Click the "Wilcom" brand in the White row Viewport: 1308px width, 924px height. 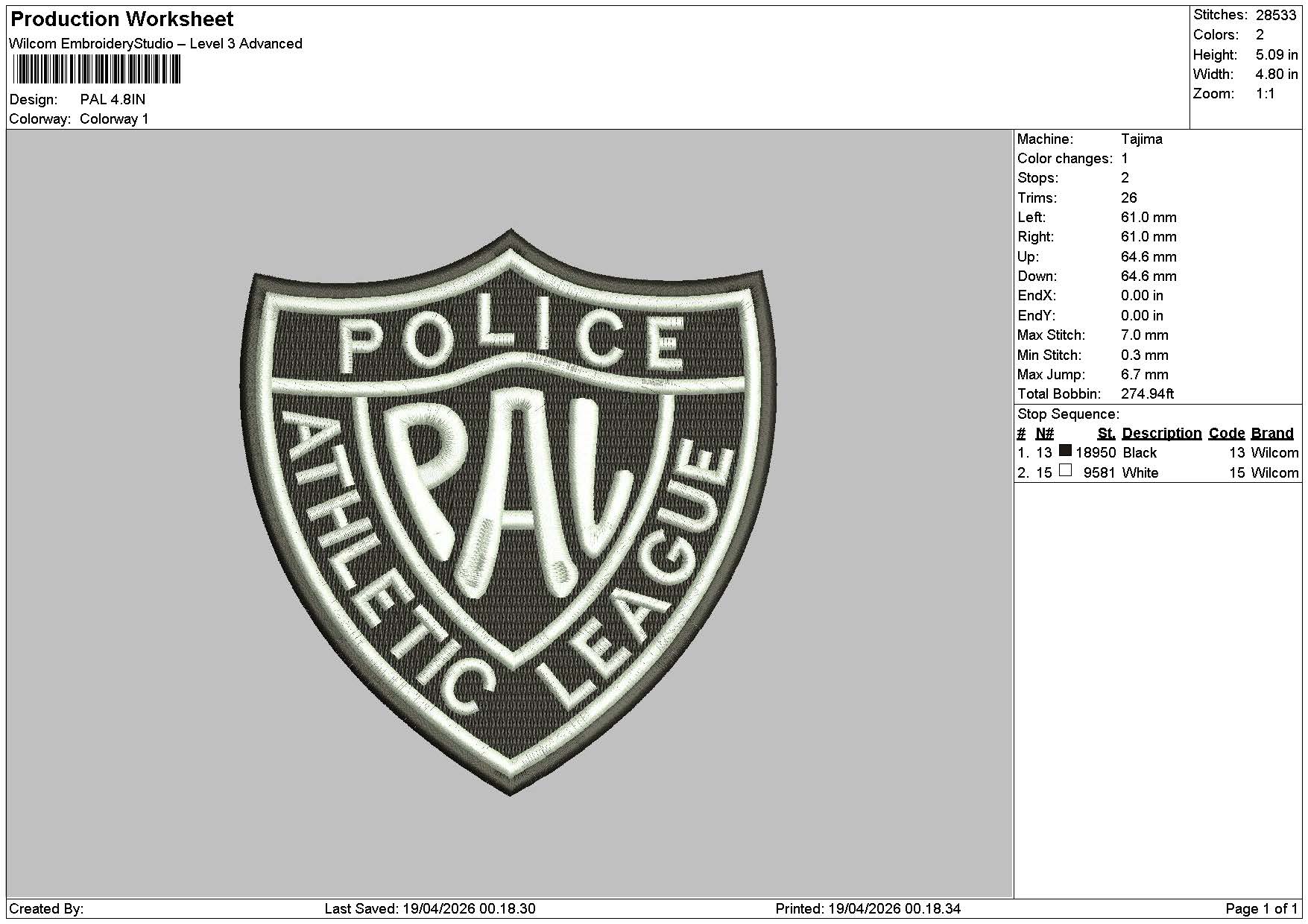1274,473
